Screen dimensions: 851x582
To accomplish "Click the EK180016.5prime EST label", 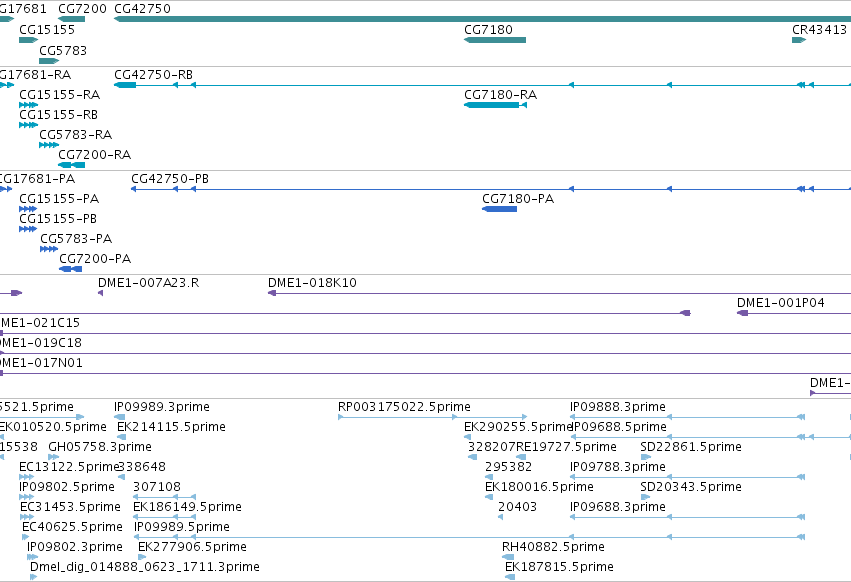I will 539,487.
